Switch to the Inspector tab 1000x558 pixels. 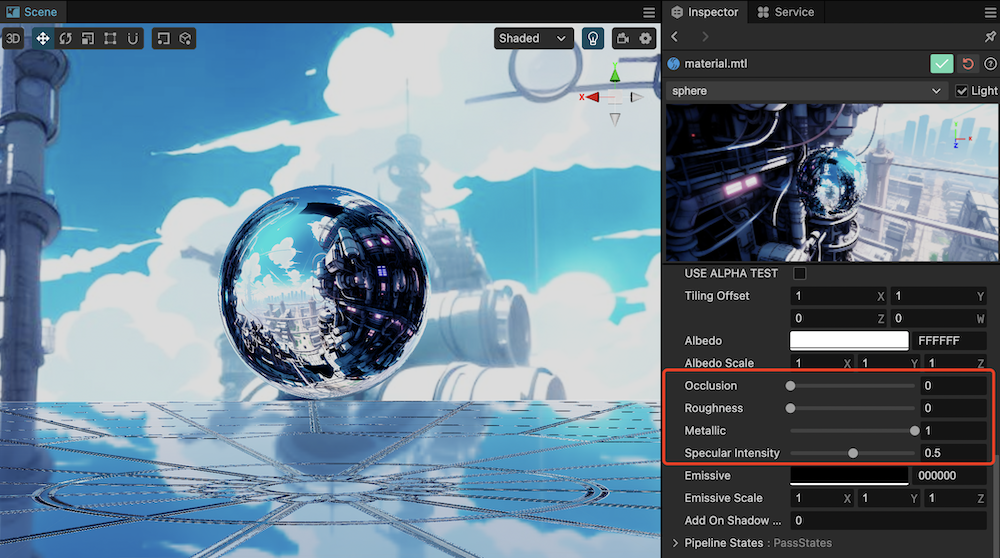[704, 11]
